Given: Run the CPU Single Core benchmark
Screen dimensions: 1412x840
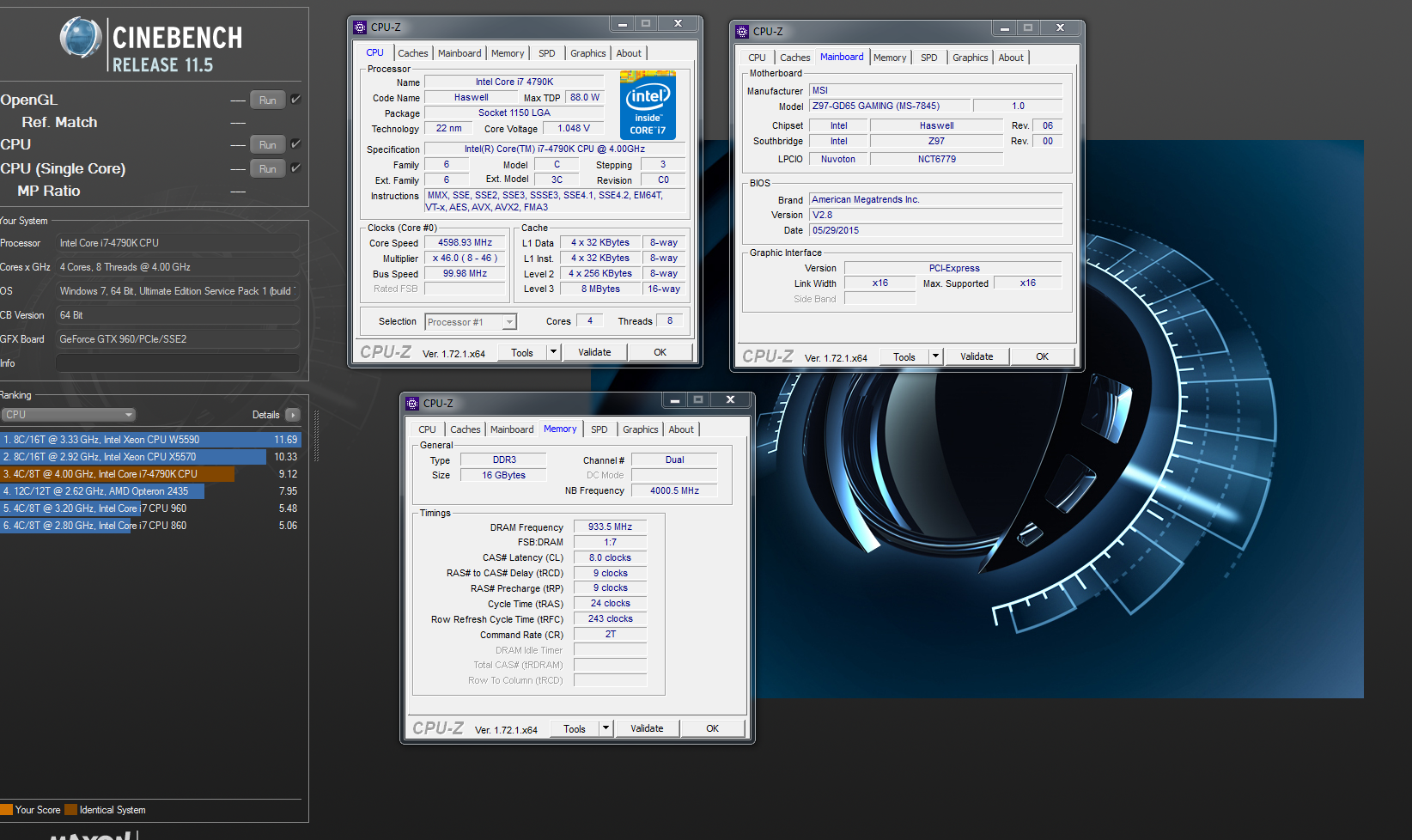Looking at the screenshot, I should click(268, 168).
